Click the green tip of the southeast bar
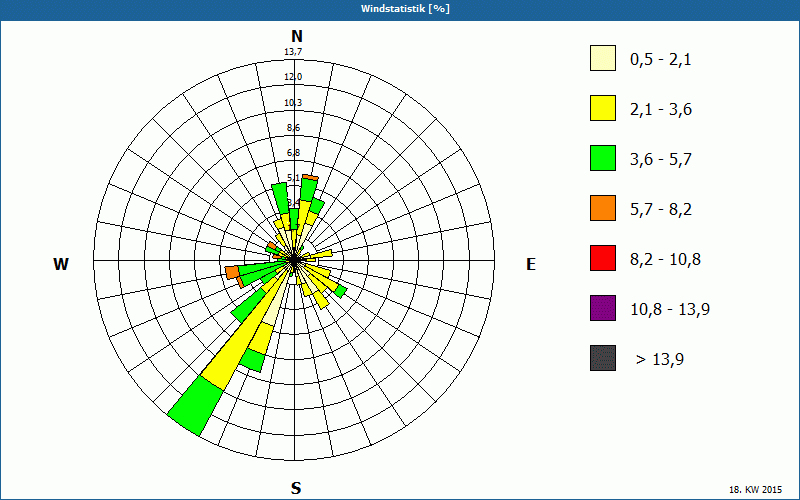800x500 pixels. 341,291
